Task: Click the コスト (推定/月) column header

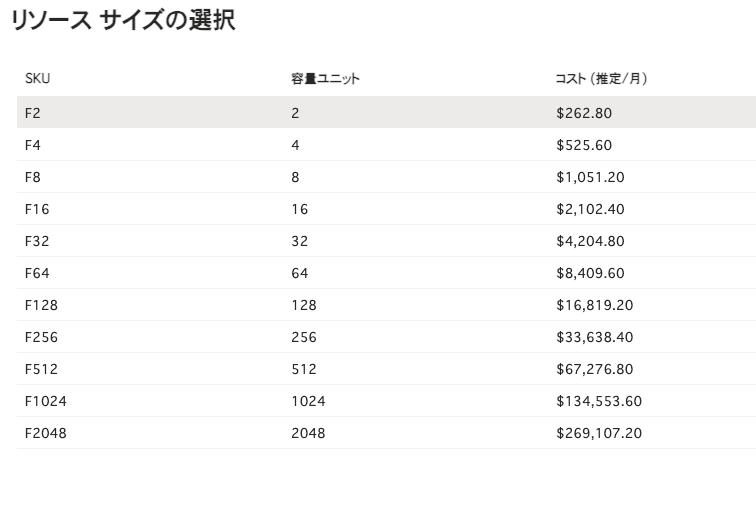Action: click(x=601, y=79)
